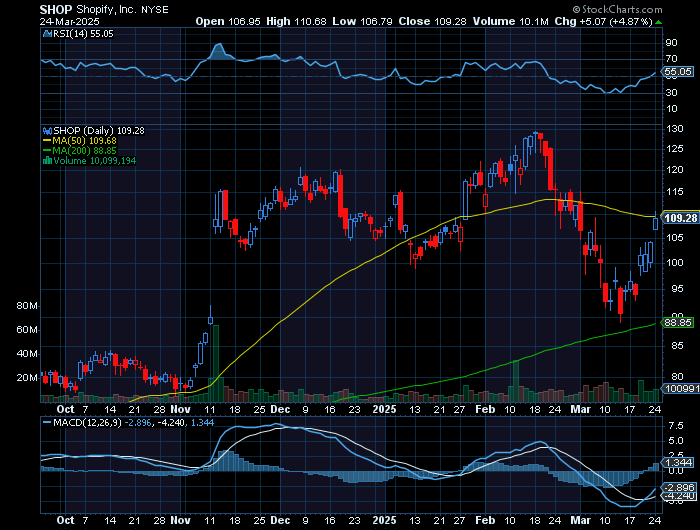Screen dimensions: 700x530
Task: Click the 70 level on the RSI axis
Action: pos(671,58)
